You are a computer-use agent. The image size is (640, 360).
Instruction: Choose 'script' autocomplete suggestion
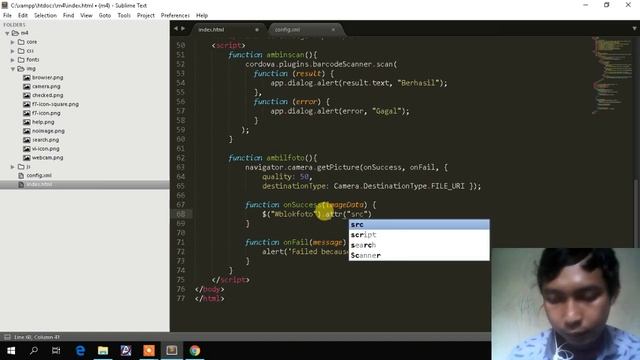(419, 235)
